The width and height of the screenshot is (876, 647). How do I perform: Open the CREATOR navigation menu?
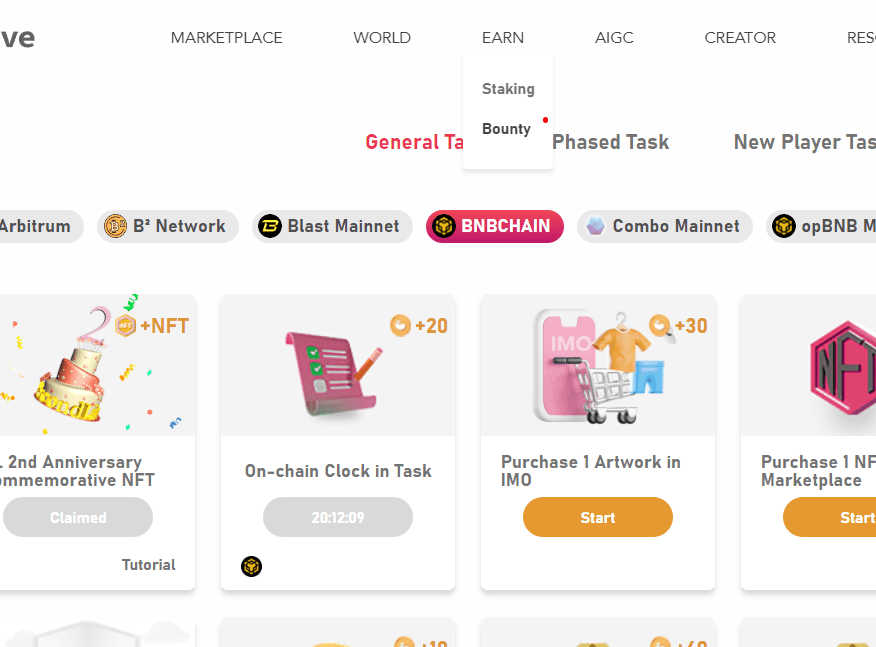tap(740, 38)
